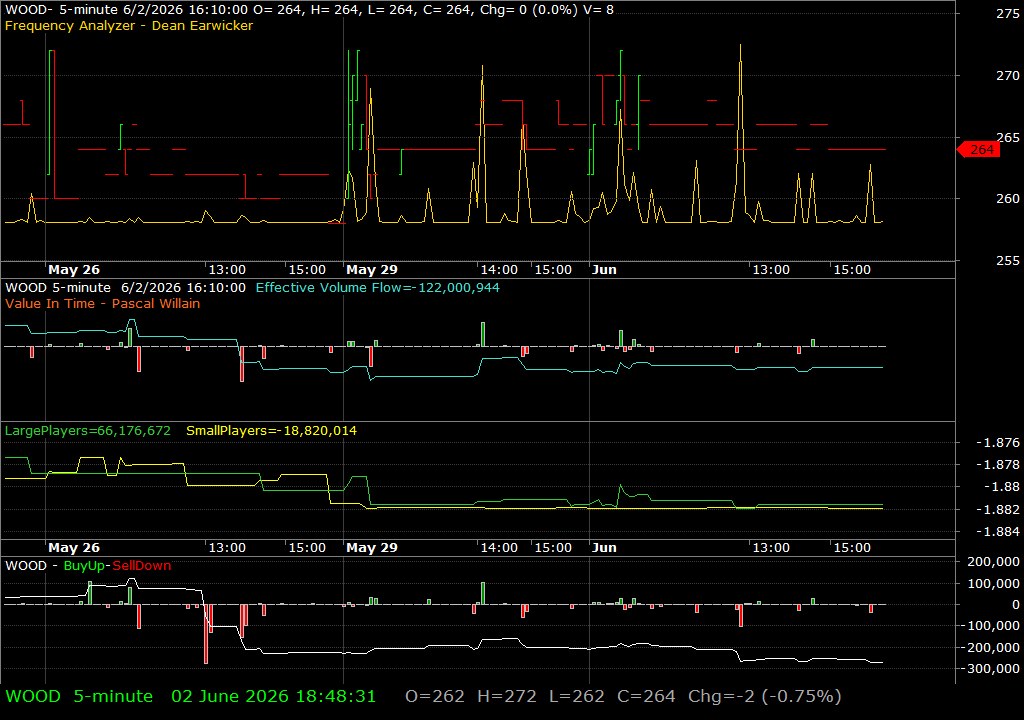
Task: Click the -1.878 axis value
Action: pyautogui.click(x=997, y=465)
